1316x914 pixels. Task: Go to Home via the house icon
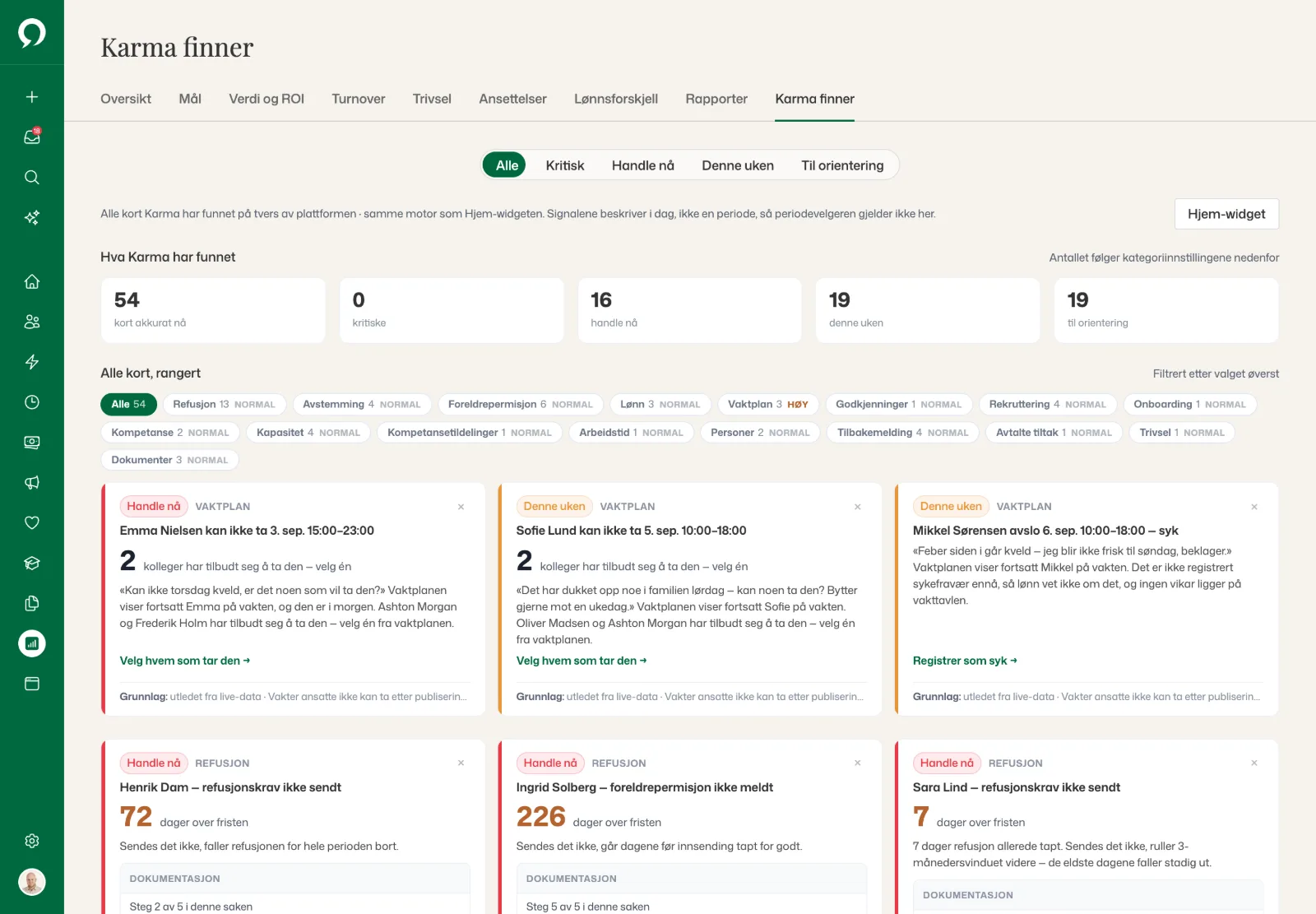click(32, 281)
